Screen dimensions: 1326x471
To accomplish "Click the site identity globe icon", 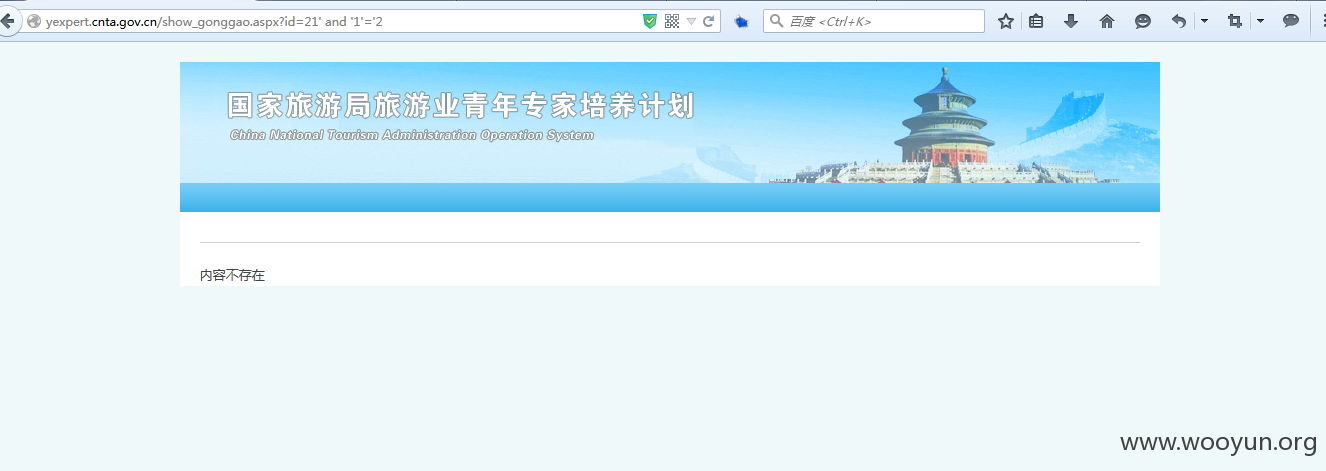I will coord(34,21).
